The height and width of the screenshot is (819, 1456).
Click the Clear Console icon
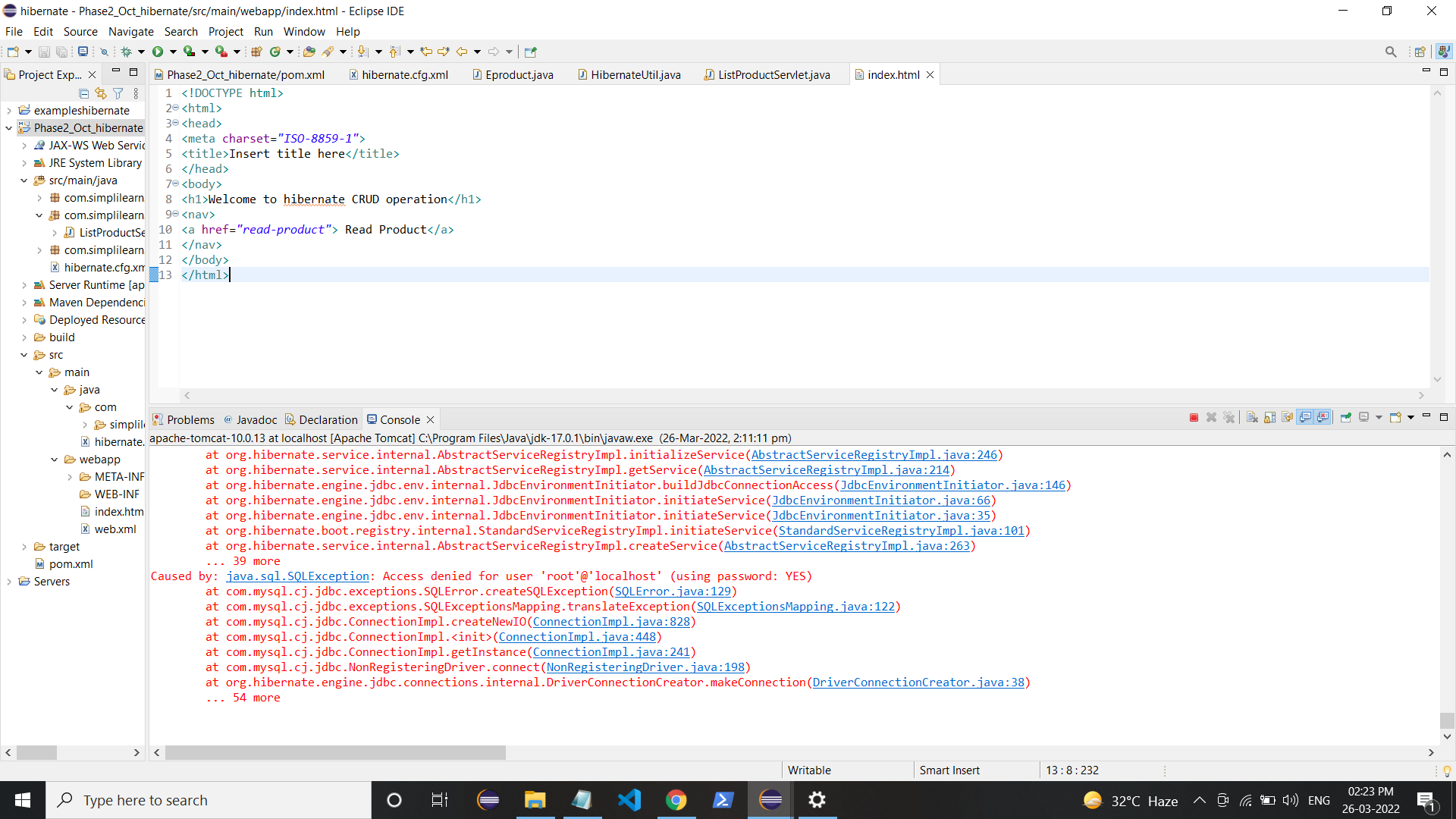click(x=1252, y=418)
